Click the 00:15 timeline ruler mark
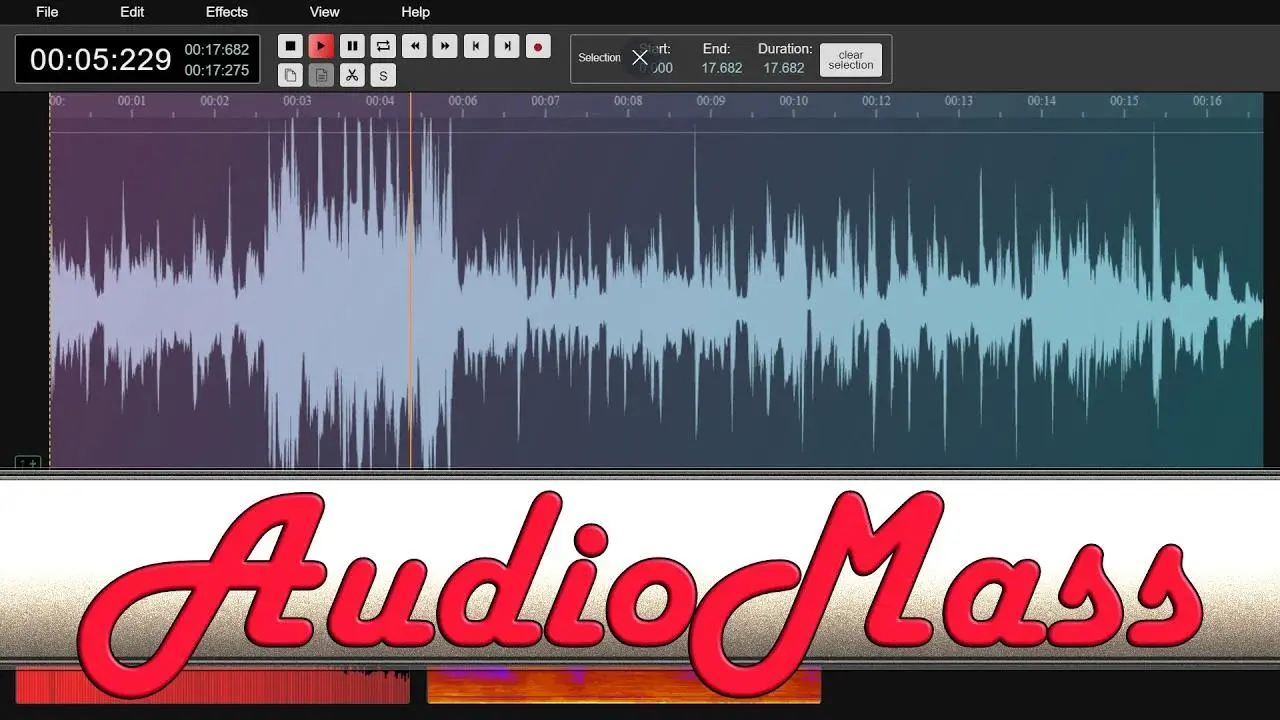1280x720 pixels. coord(1124,101)
